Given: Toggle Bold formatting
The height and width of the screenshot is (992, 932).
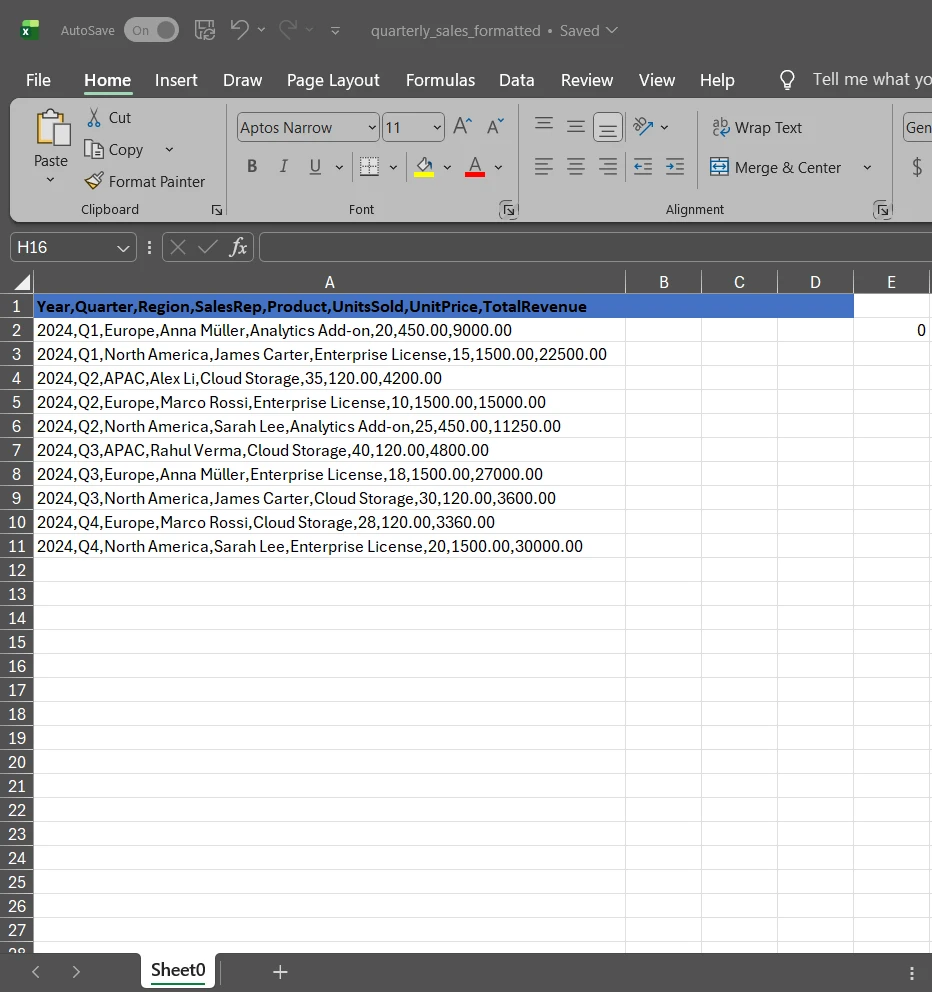Looking at the screenshot, I should [x=252, y=167].
